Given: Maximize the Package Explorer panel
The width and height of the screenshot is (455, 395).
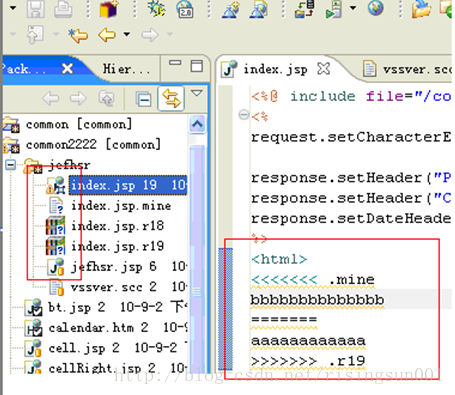Looking at the screenshot, I should pos(197,66).
